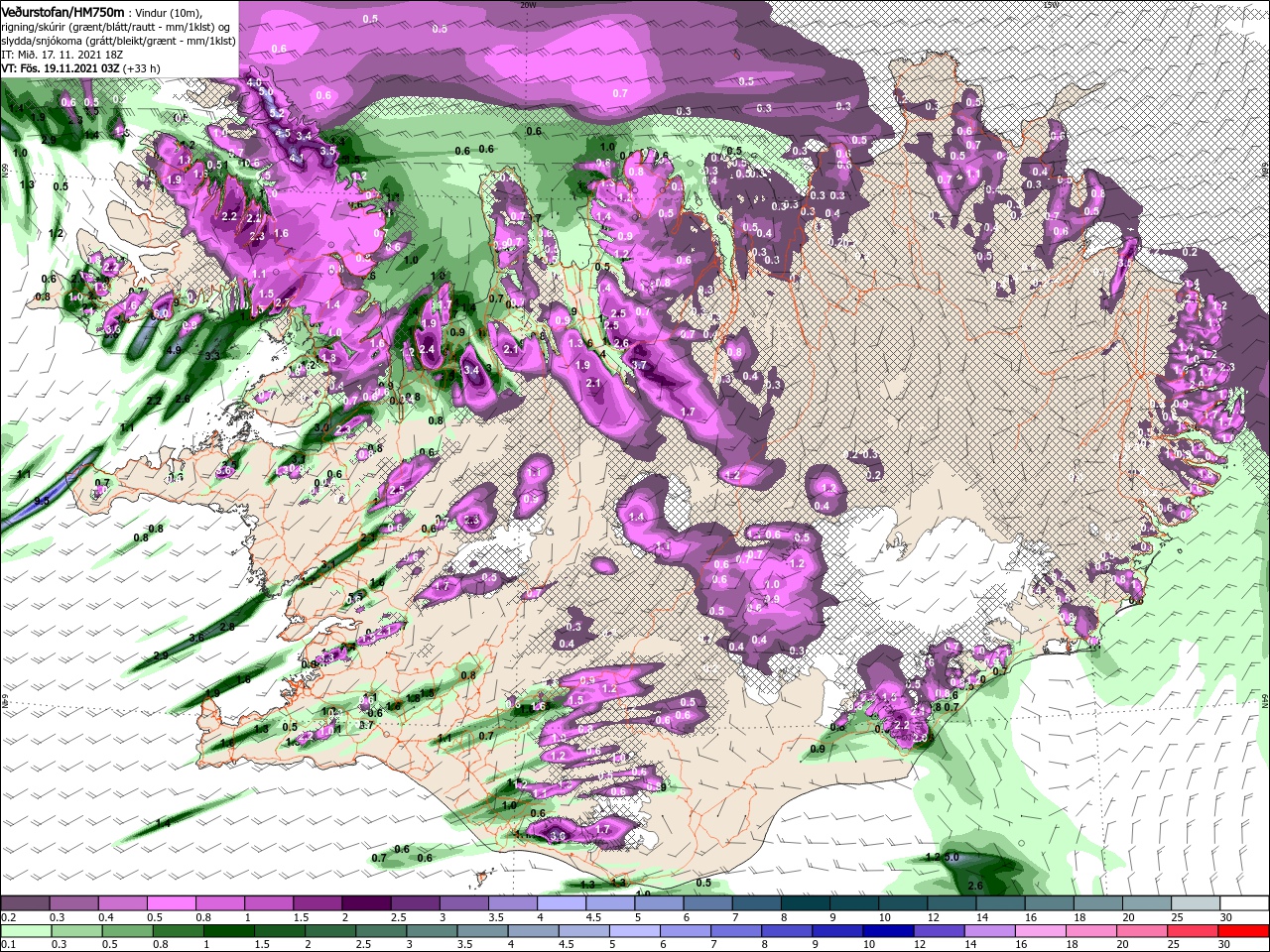Screen dimensions: 1270x952
Task: Click the 'rigning/skúrir' header text
Action: [34, 27]
